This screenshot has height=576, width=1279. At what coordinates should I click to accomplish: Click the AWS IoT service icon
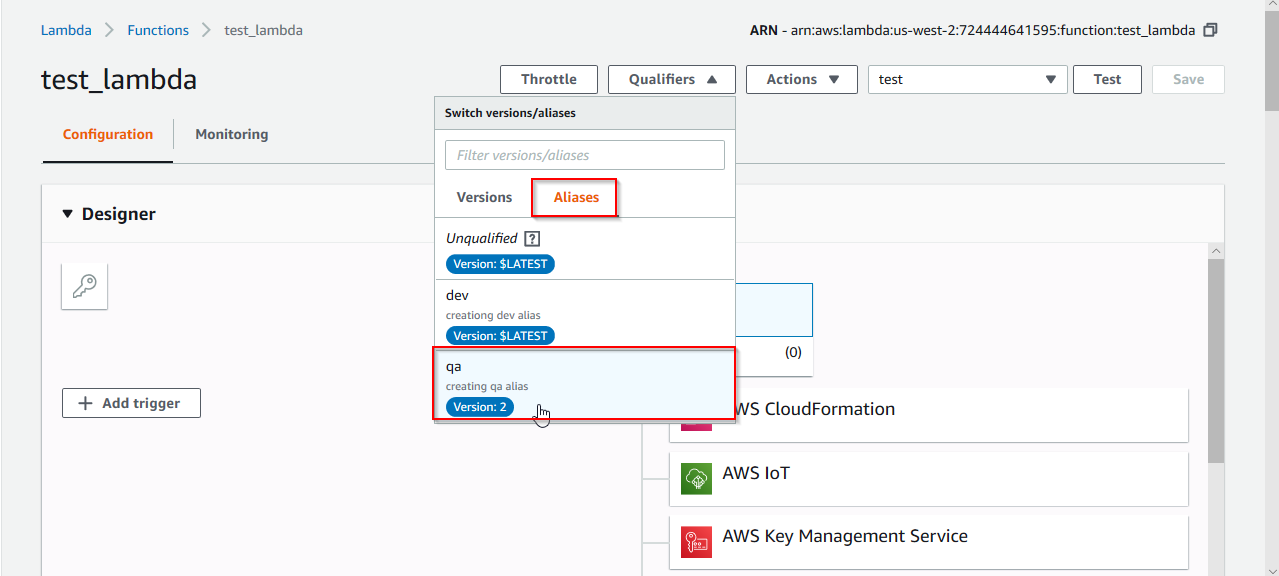click(x=696, y=478)
